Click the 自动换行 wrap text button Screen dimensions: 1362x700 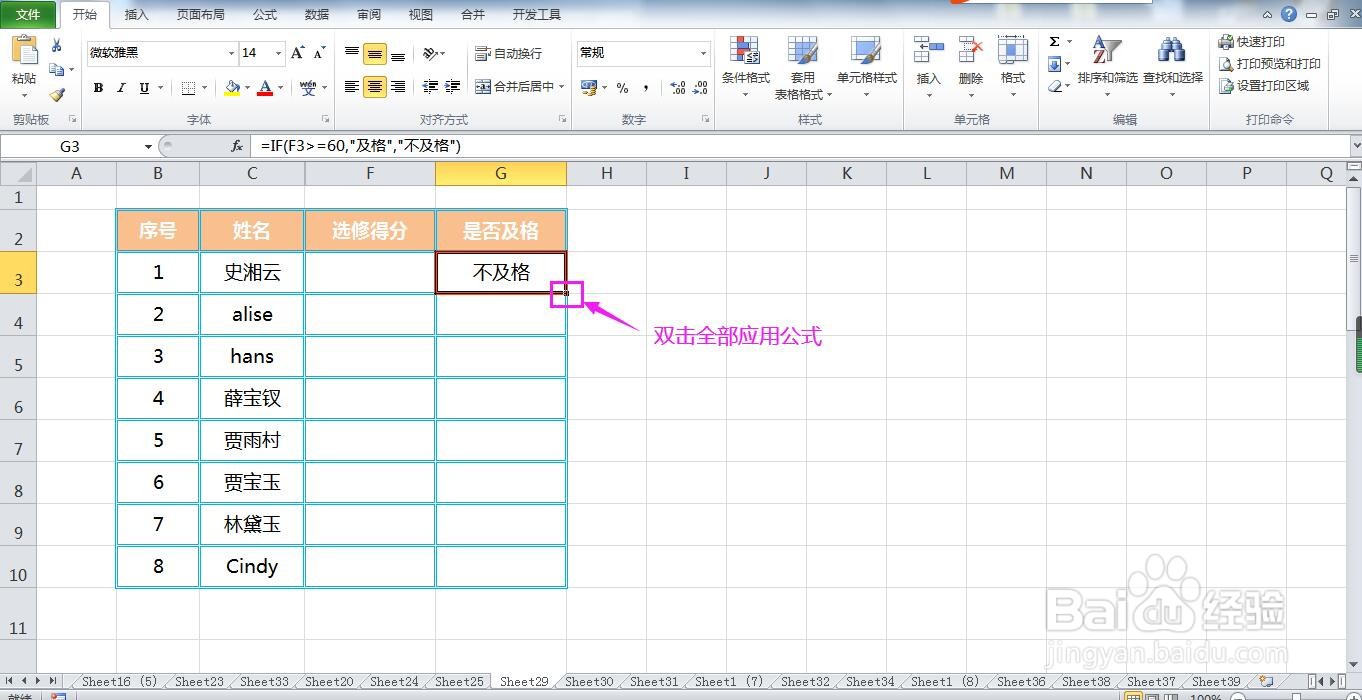coord(508,54)
